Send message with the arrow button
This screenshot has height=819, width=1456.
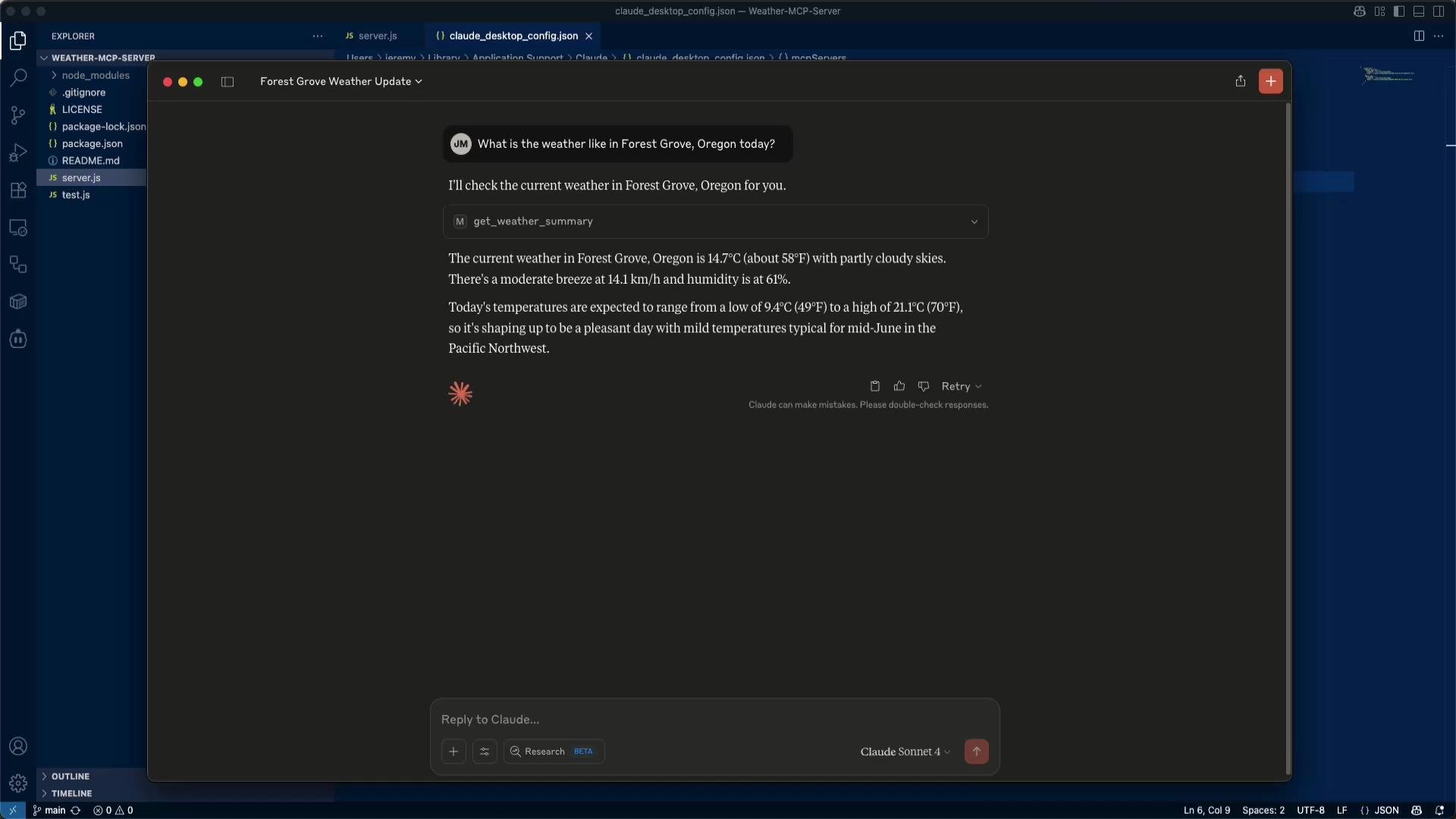(977, 752)
